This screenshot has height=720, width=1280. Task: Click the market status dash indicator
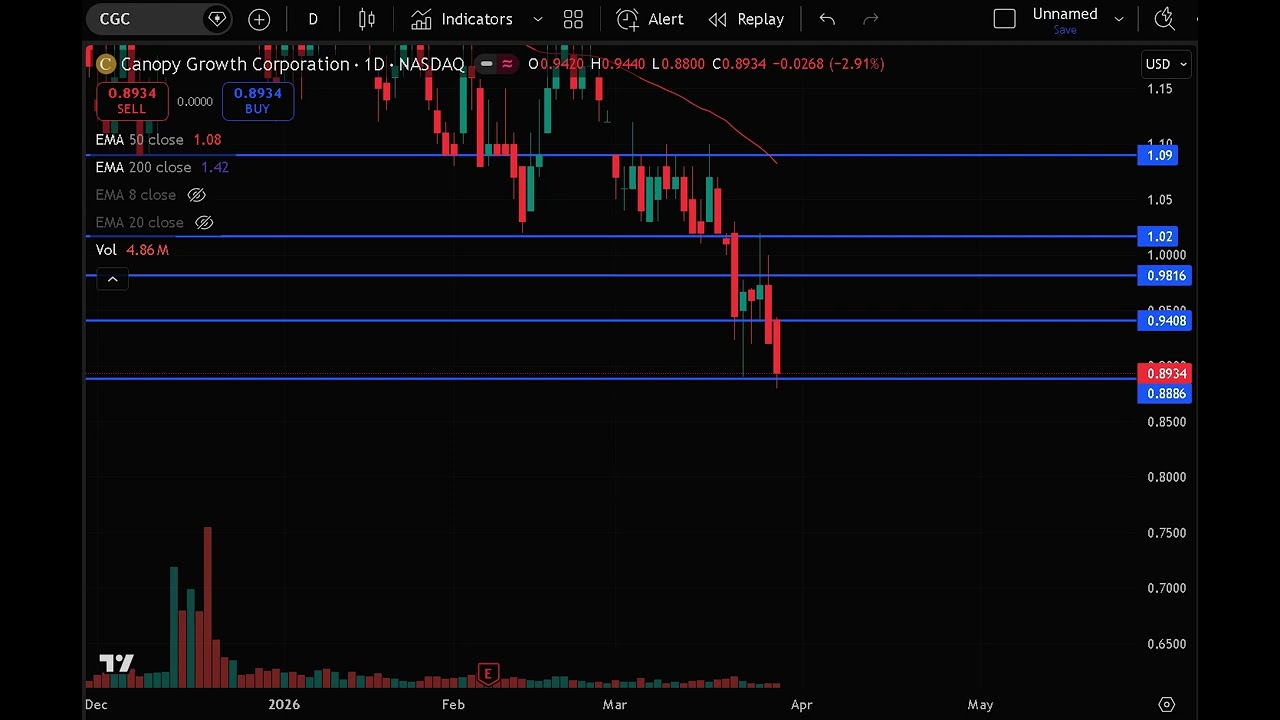(x=486, y=64)
